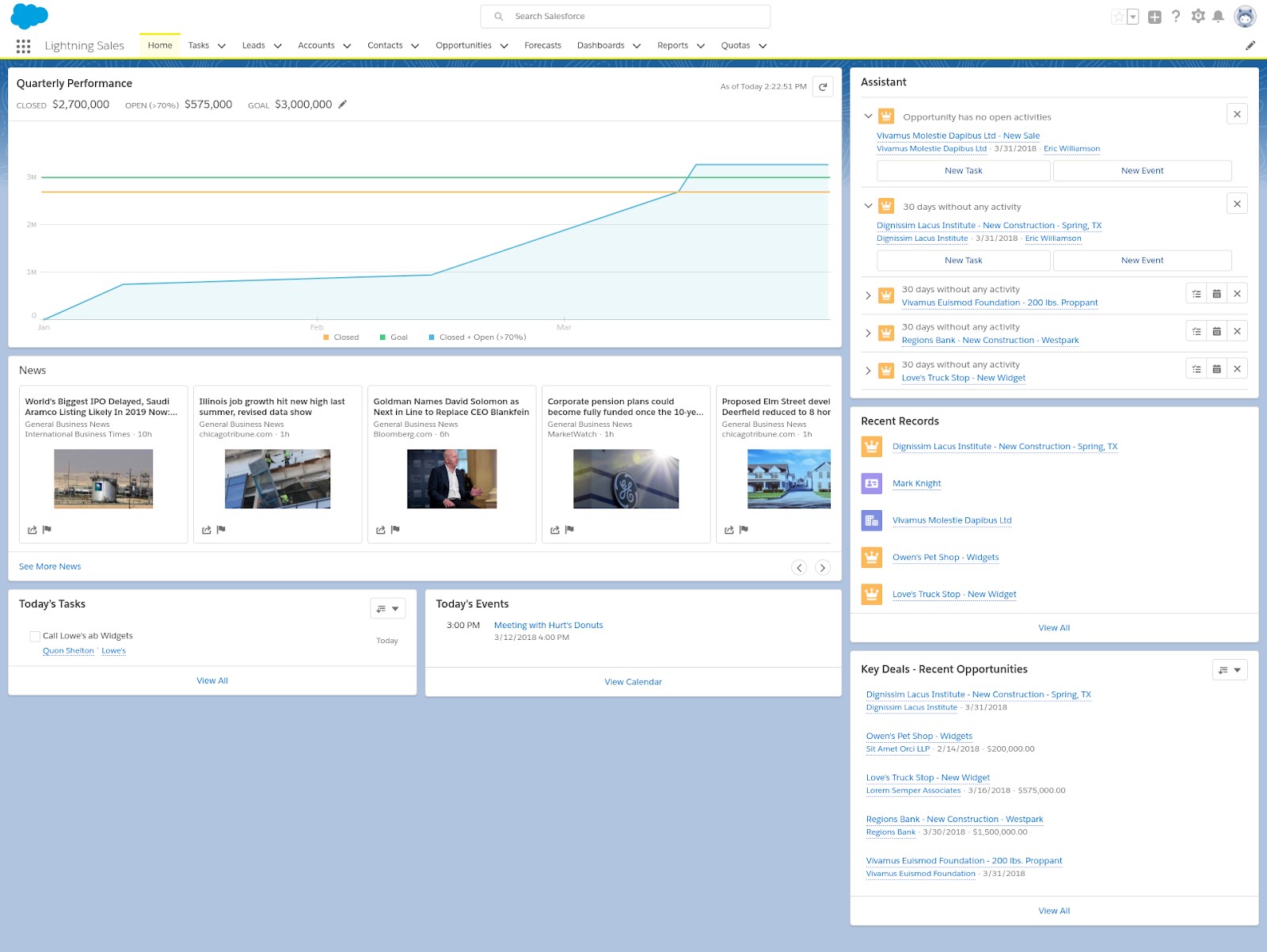
Task: Create a task for Love's Truck Stop
Action: pyautogui.click(x=1197, y=369)
